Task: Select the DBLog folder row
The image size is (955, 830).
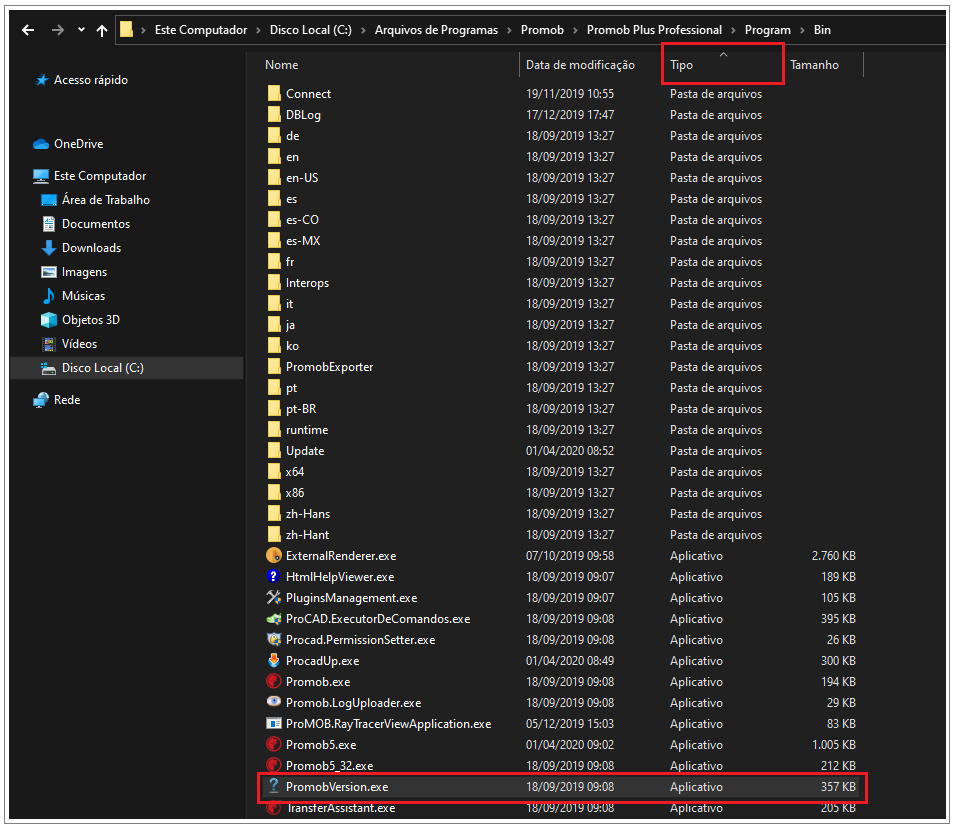Action: (x=560, y=114)
